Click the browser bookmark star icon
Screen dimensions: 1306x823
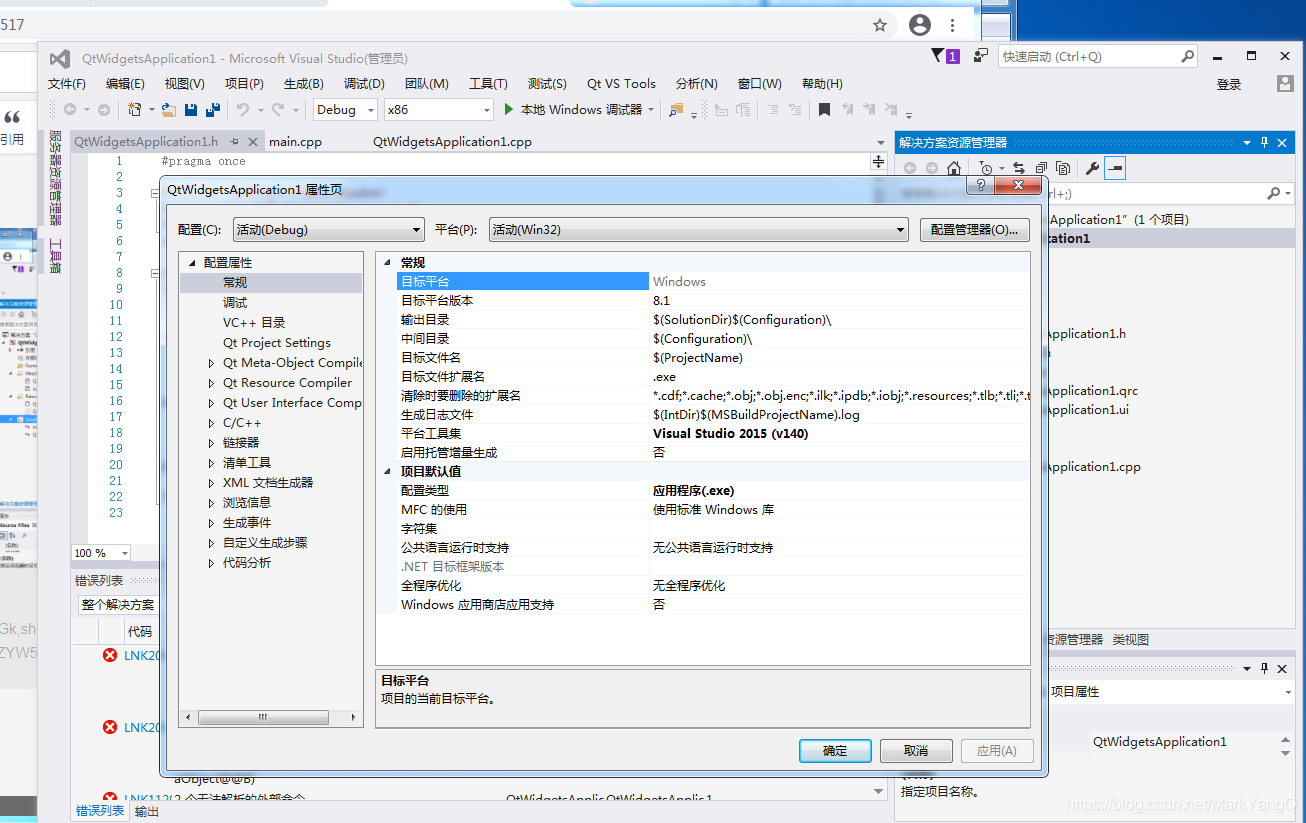(x=880, y=25)
